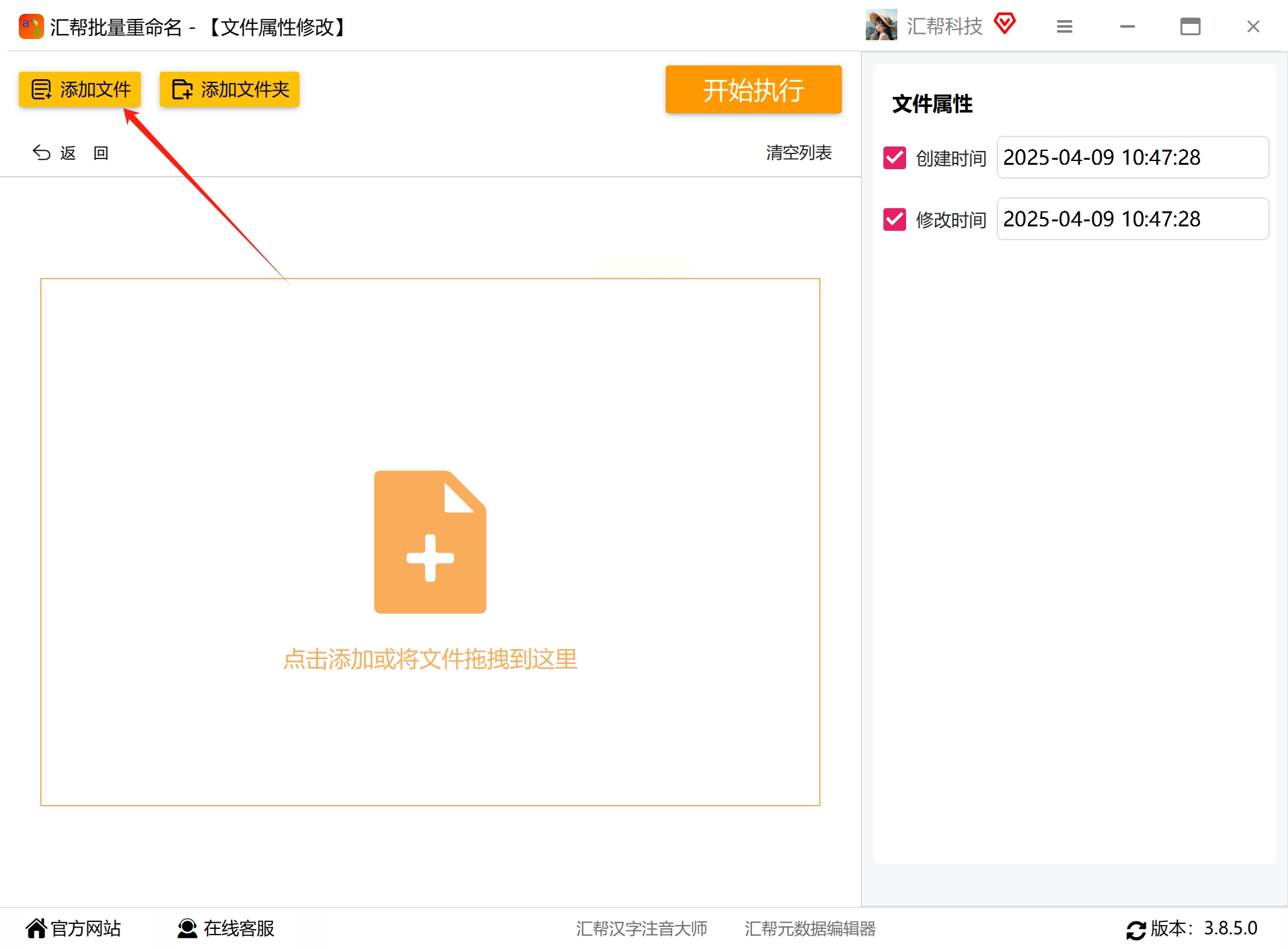This screenshot has width=1288, height=949.
Task: Click the modification time date input field
Action: point(1132,219)
